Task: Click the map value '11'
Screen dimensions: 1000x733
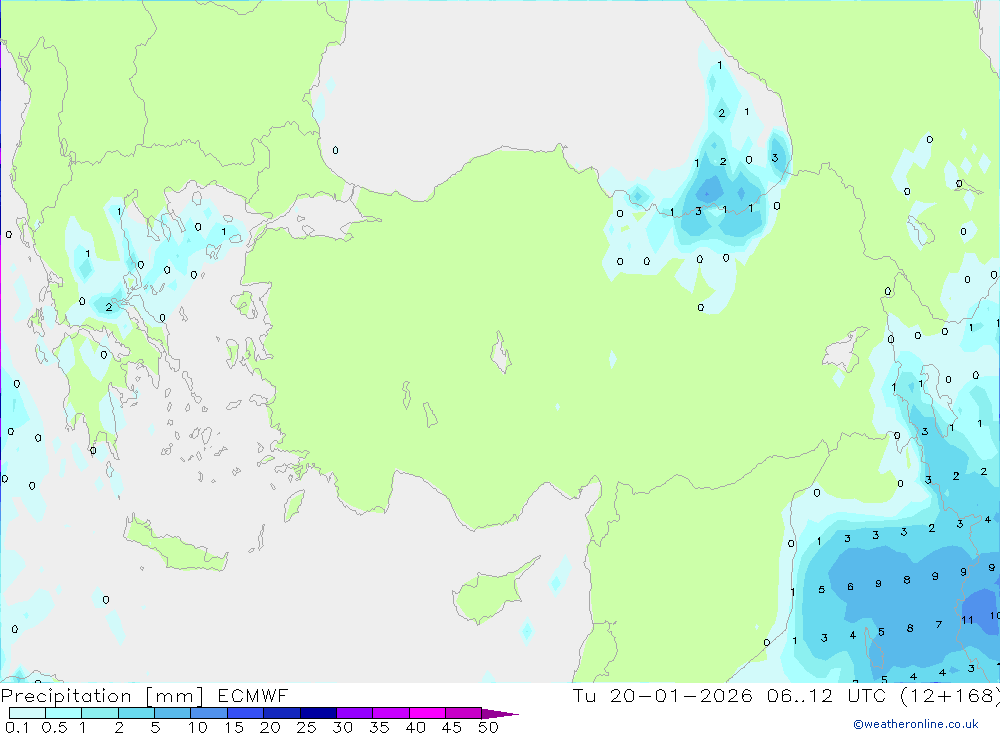Action: [x=967, y=620]
